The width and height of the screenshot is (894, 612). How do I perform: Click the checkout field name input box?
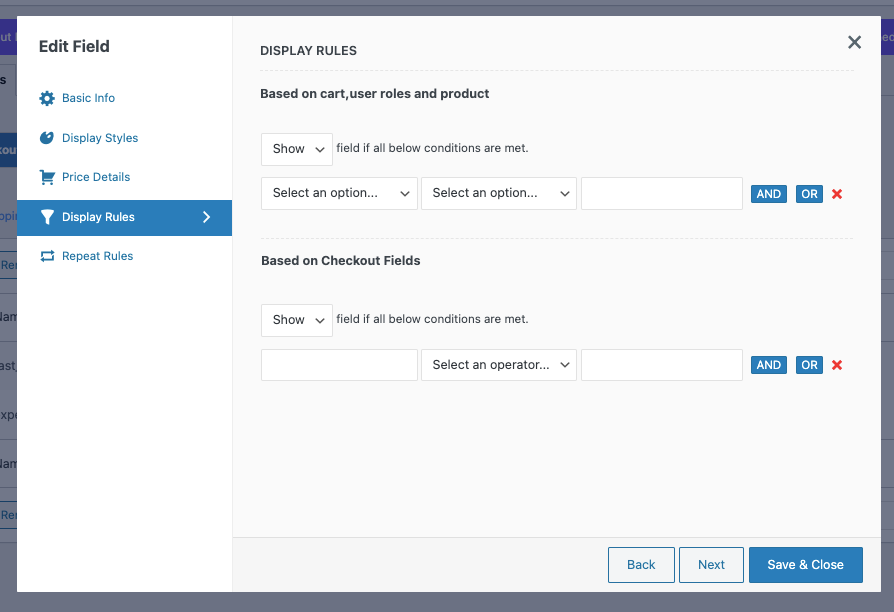(339, 365)
